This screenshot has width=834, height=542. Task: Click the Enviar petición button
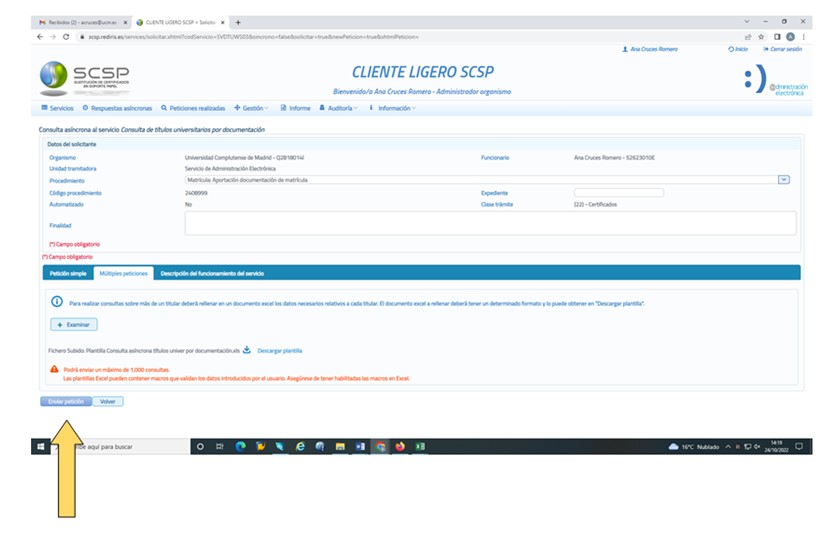click(x=66, y=402)
